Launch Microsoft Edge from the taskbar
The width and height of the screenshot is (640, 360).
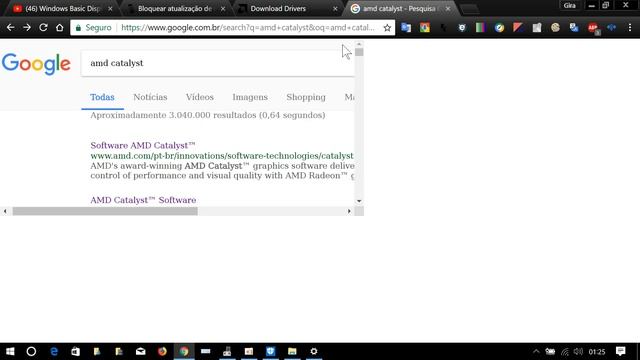[54, 351]
